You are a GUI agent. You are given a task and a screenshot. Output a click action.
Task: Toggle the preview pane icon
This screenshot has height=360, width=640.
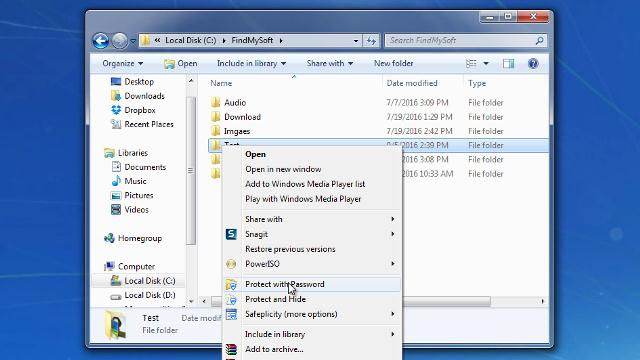pos(509,63)
